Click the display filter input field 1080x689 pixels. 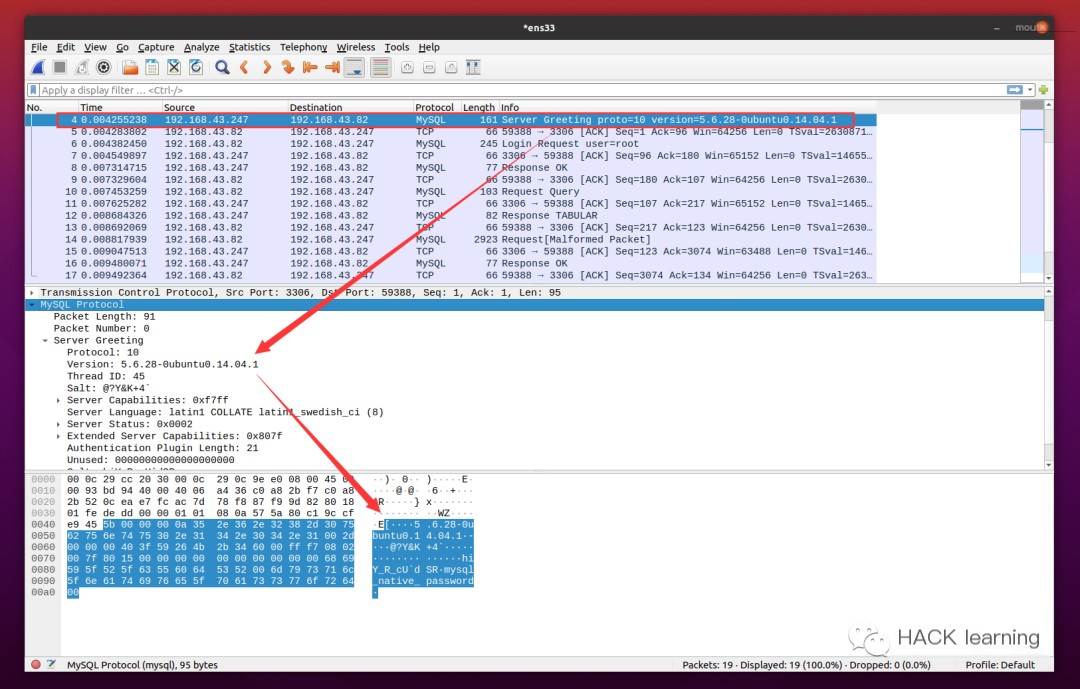(x=522, y=90)
